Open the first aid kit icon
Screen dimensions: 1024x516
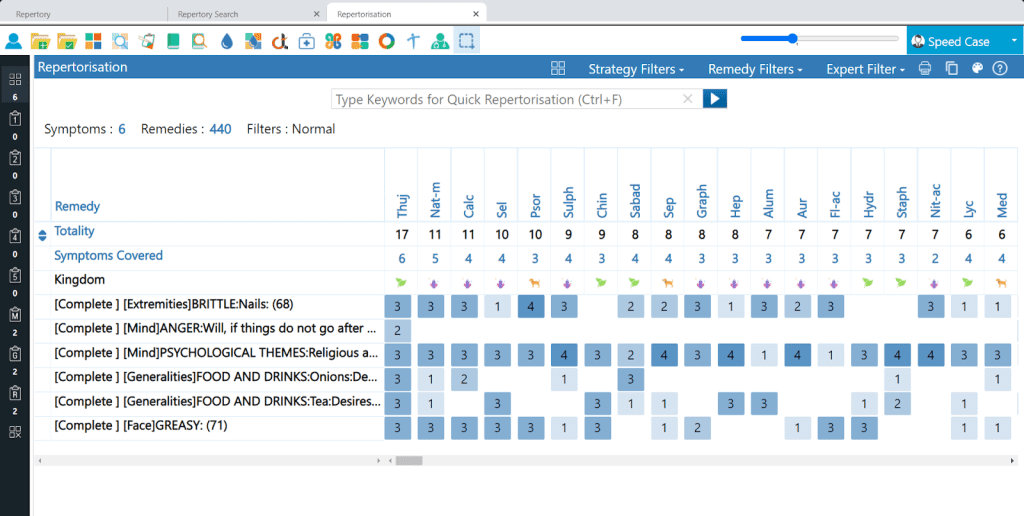307,41
